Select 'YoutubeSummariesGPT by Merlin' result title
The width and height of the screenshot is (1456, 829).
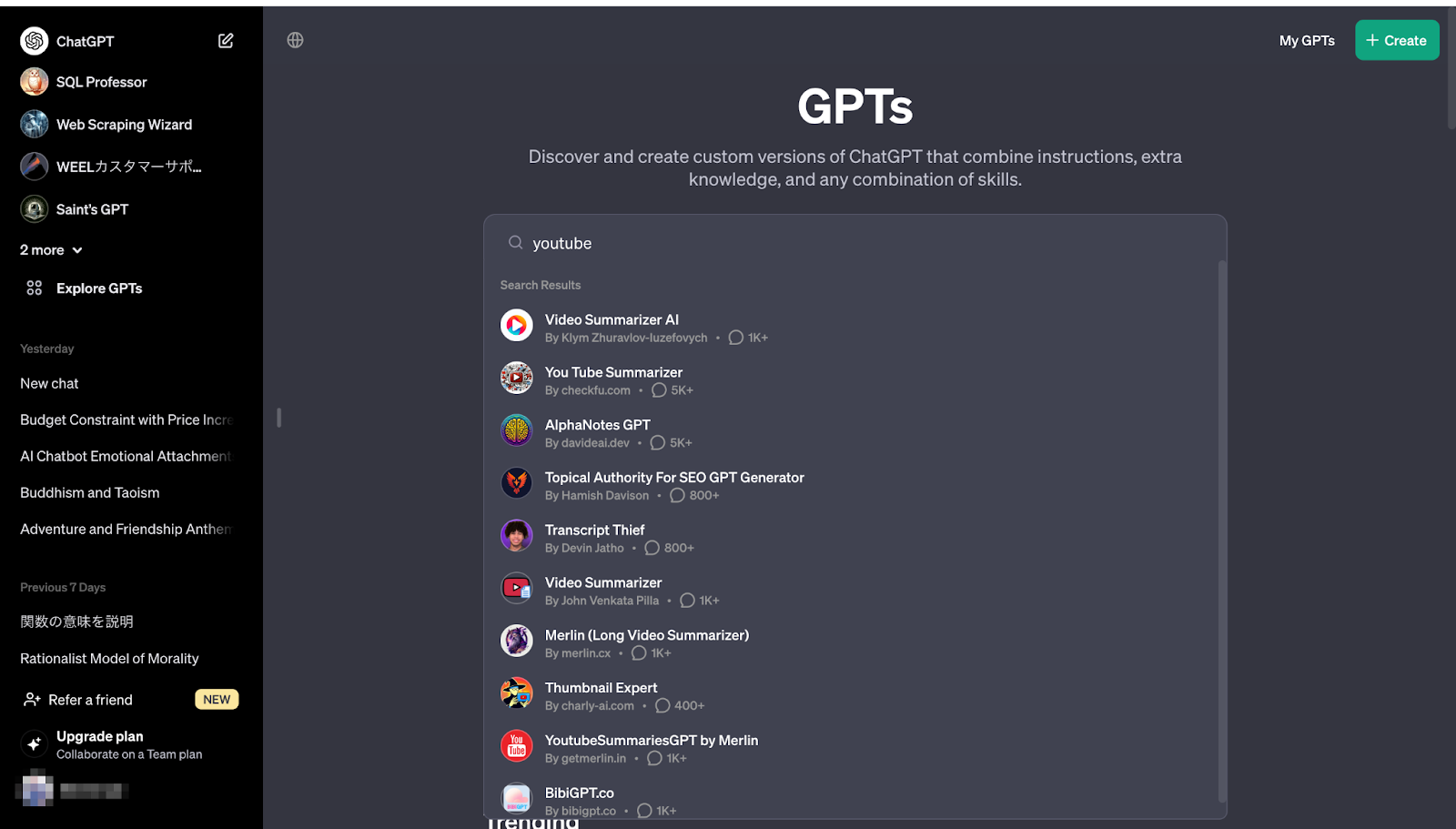coord(652,741)
